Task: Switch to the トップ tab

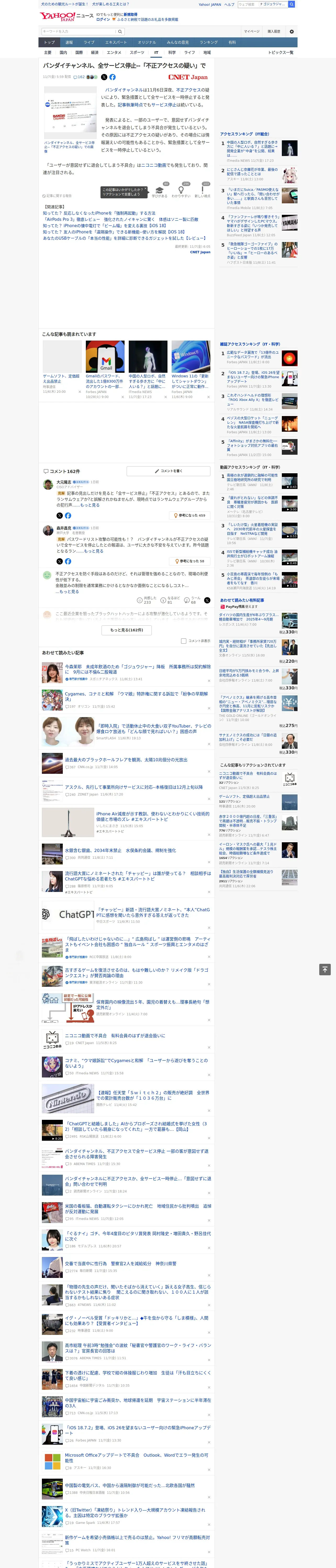Action: click(49, 43)
